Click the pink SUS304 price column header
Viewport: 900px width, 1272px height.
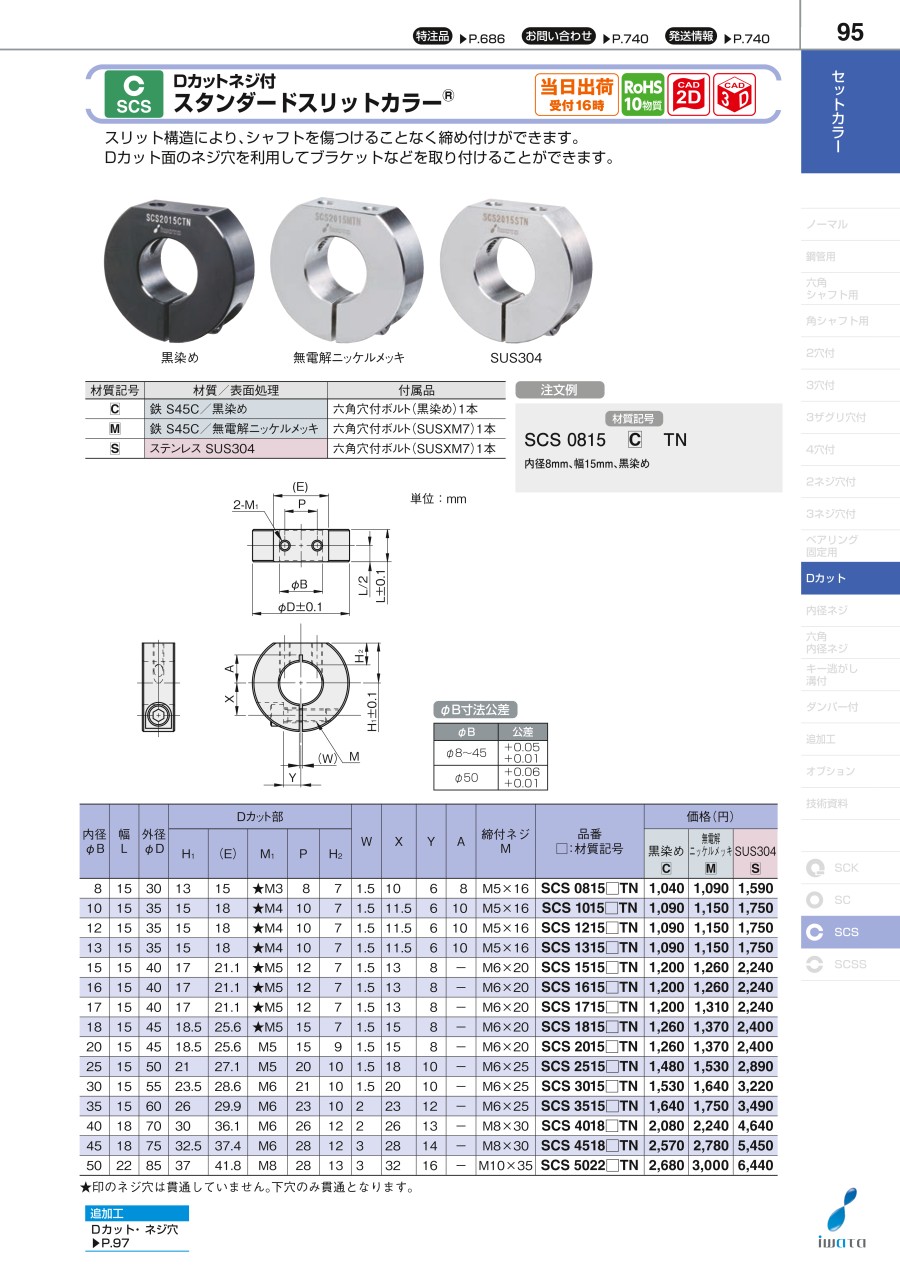[x=755, y=857]
